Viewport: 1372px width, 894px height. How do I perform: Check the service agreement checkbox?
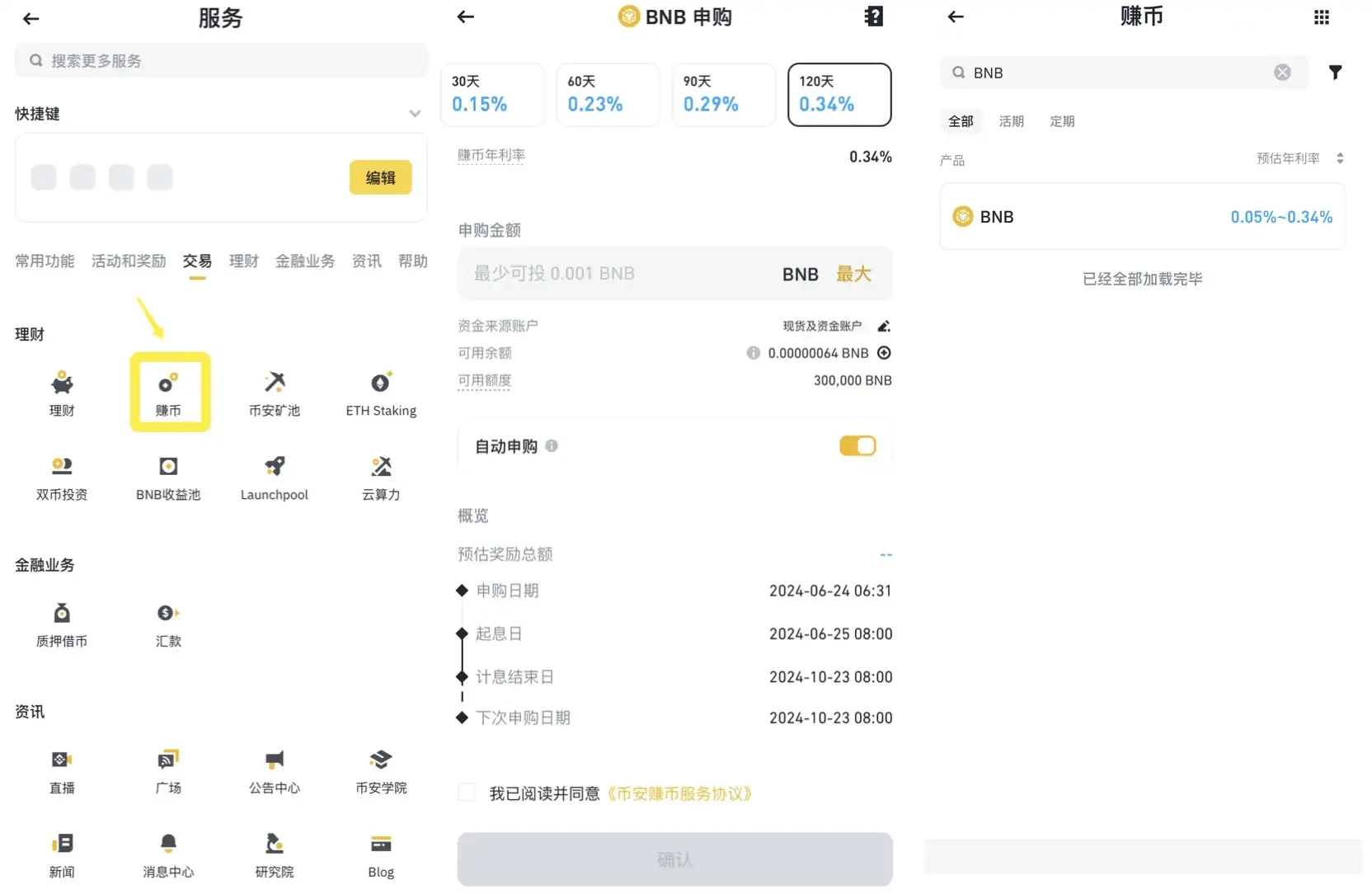pyautogui.click(x=467, y=792)
